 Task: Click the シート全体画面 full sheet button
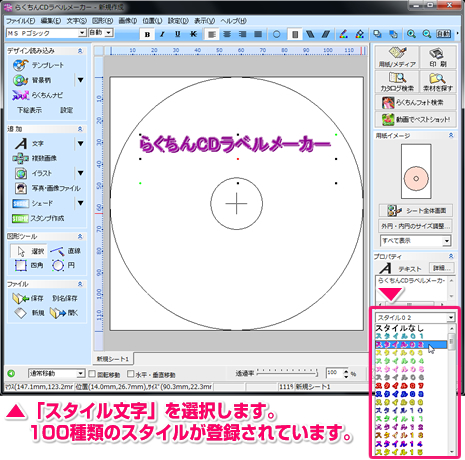click(416, 211)
